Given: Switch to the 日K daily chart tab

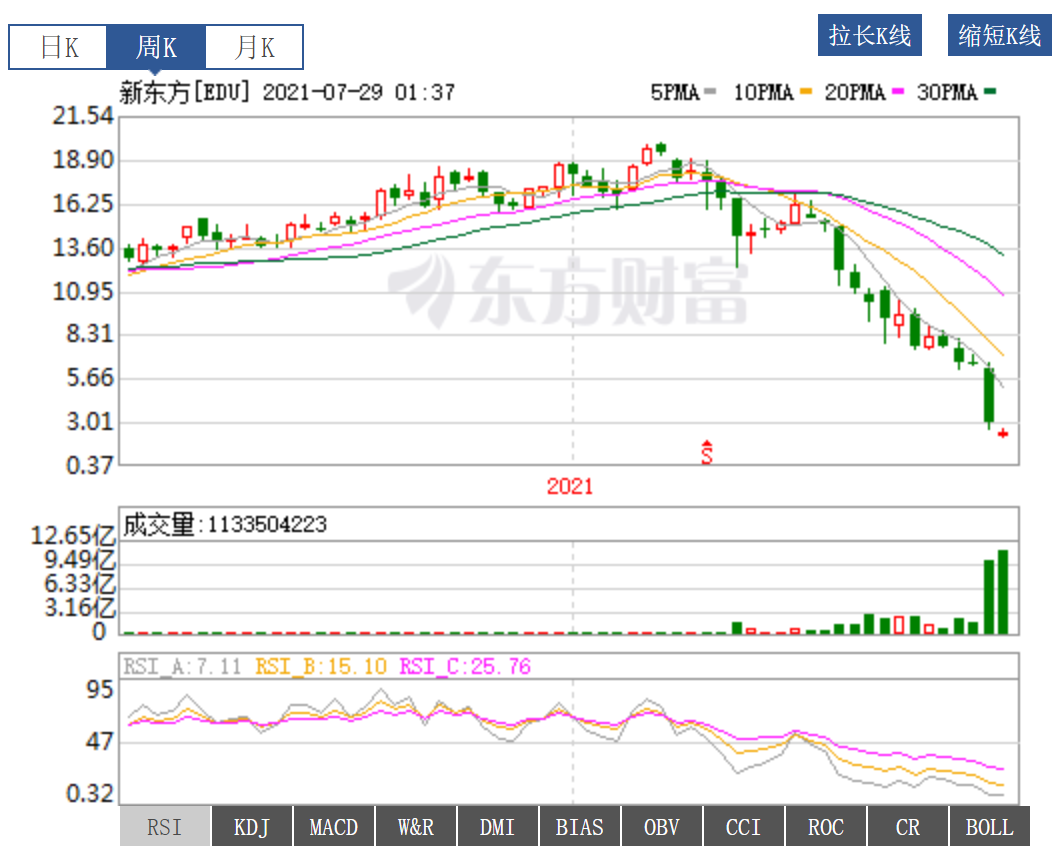Looking at the screenshot, I should coord(58,47).
